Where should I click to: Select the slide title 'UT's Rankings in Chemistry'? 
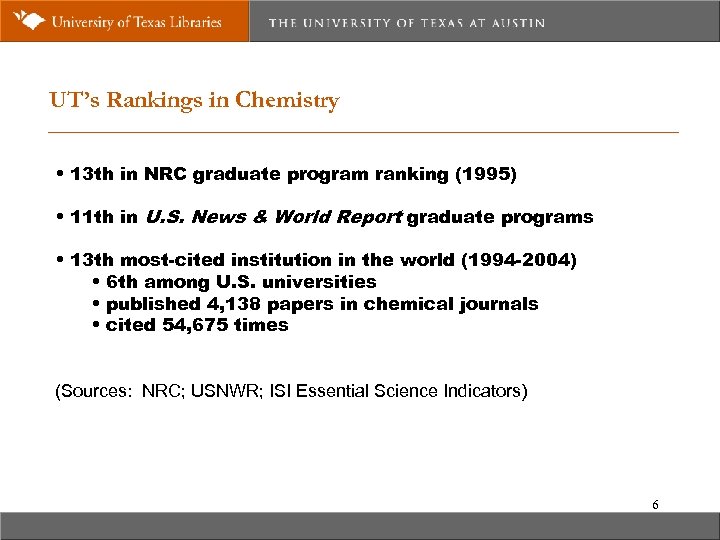194,101
